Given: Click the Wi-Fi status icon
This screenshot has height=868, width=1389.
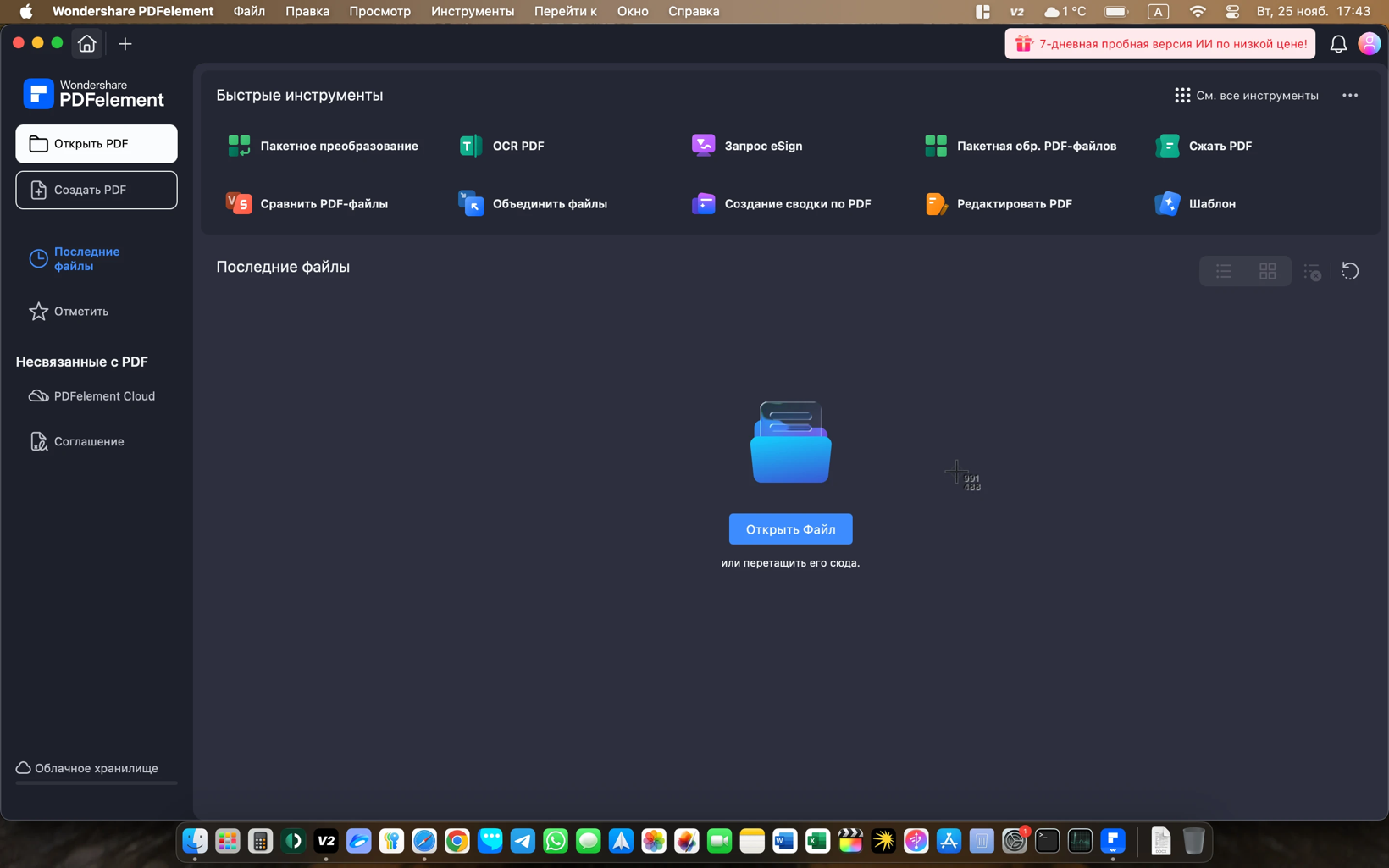Looking at the screenshot, I should [x=1198, y=11].
